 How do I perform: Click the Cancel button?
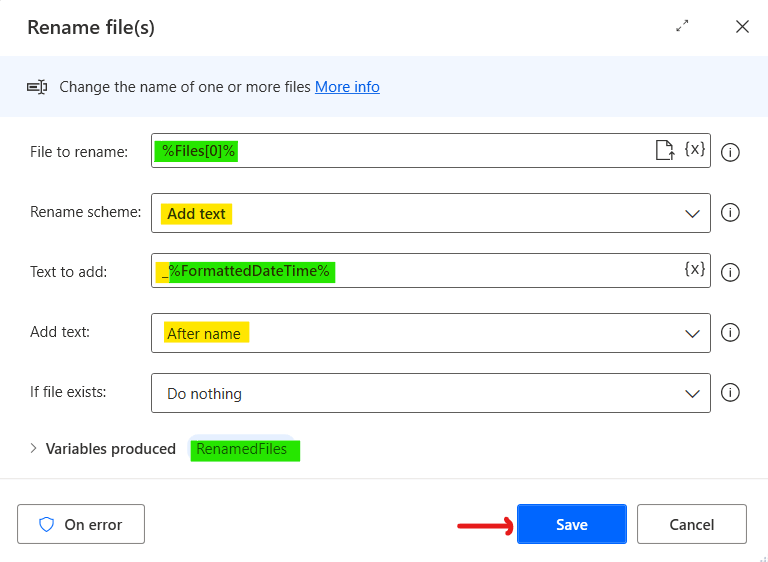click(x=691, y=524)
